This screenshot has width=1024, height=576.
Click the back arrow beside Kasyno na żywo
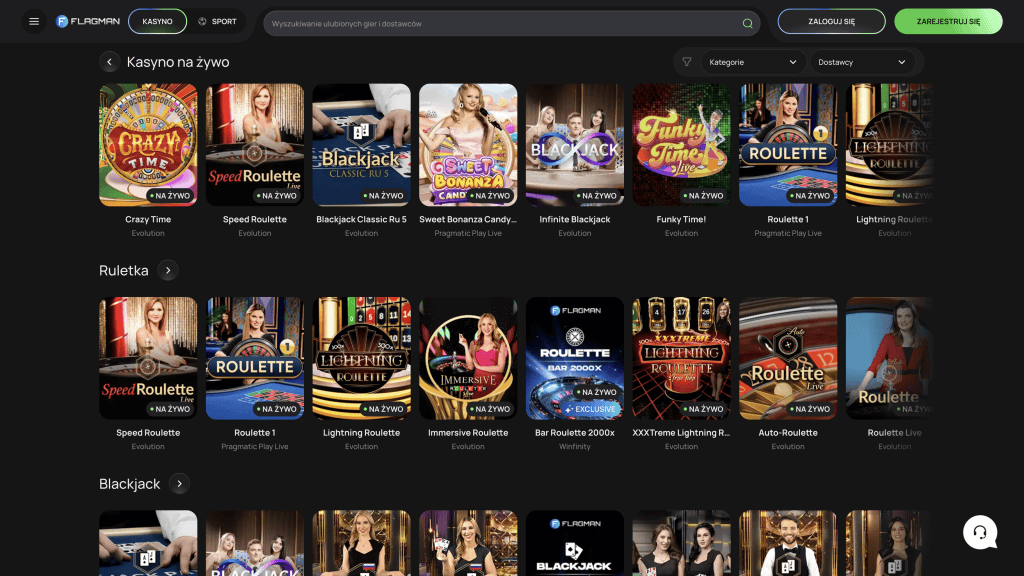[x=109, y=62]
